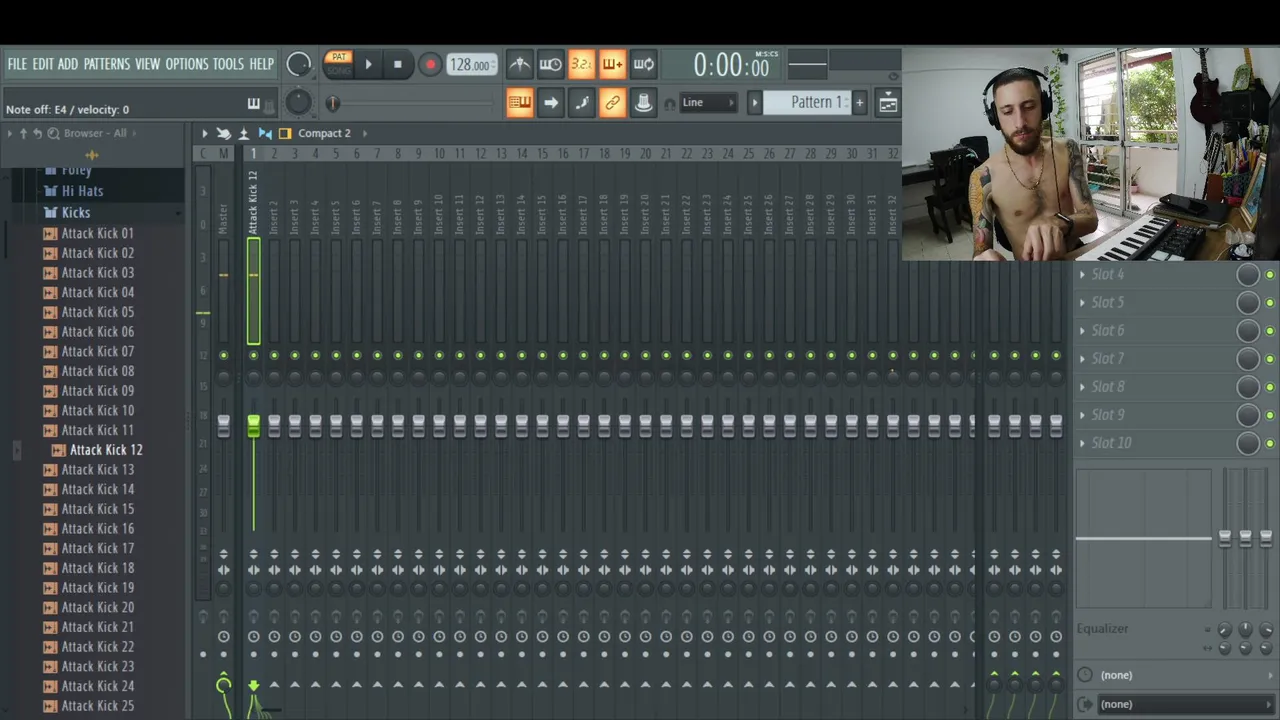Mute Insert 1 via its green LED
1280x720 pixels.
click(x=253, y=355)
